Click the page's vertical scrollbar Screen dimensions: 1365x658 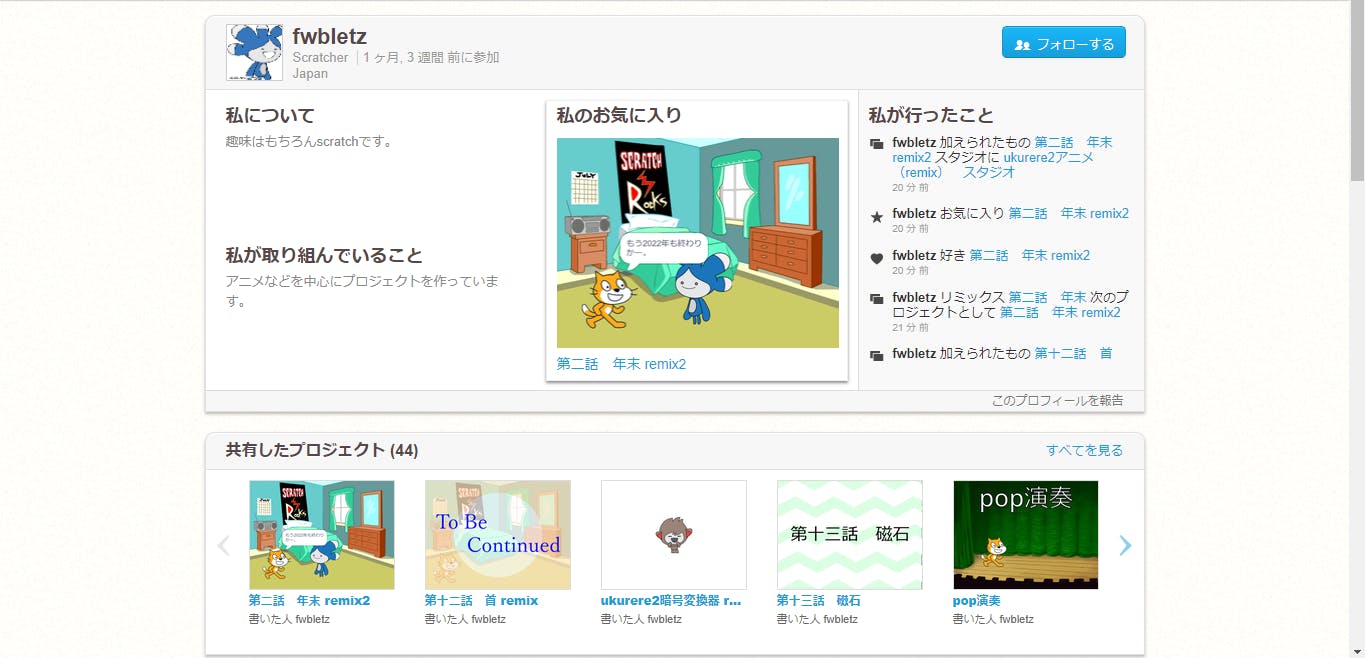pos(1356,100)
